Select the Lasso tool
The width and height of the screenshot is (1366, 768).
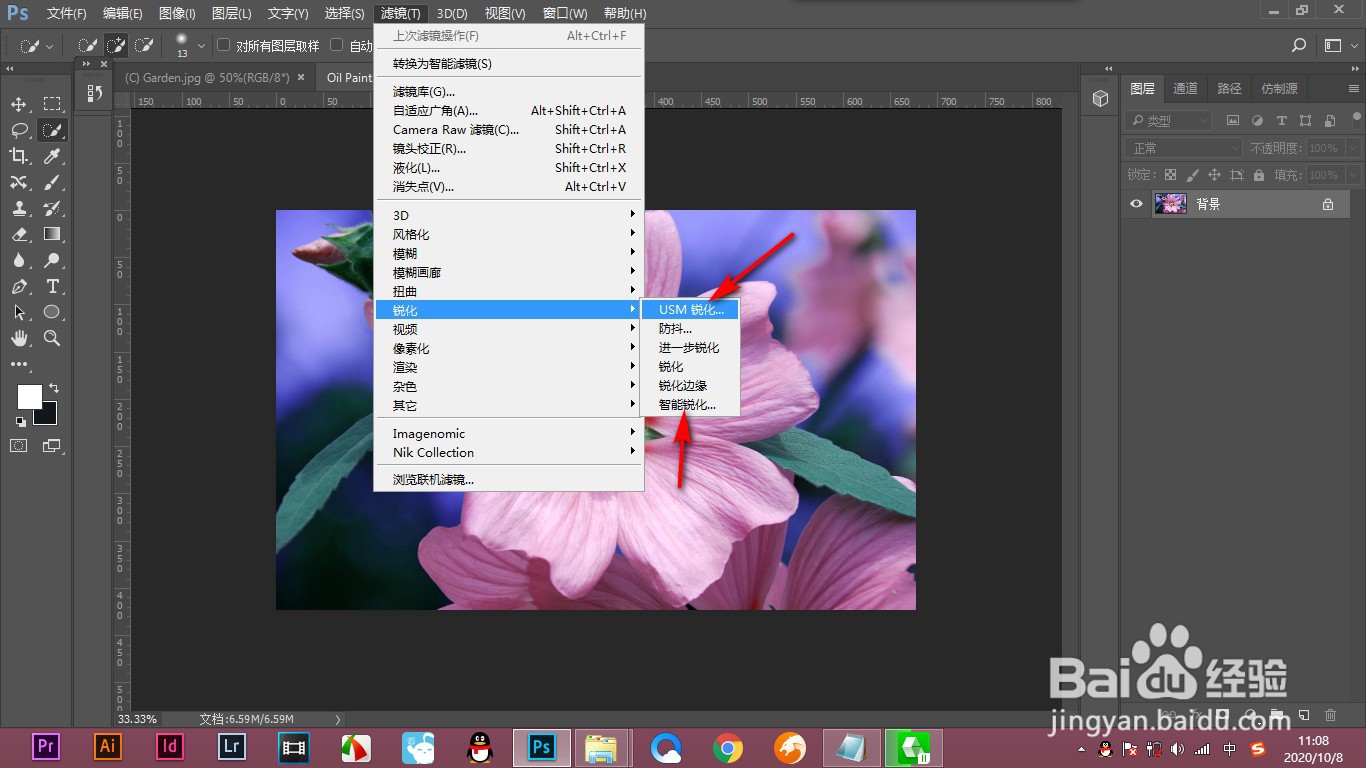click(19, 130)
